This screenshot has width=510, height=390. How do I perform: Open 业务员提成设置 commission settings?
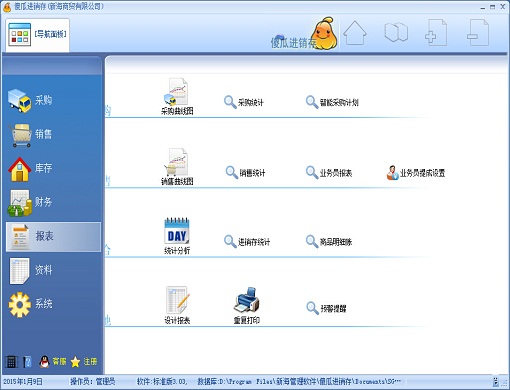click(x=416, y=173)
